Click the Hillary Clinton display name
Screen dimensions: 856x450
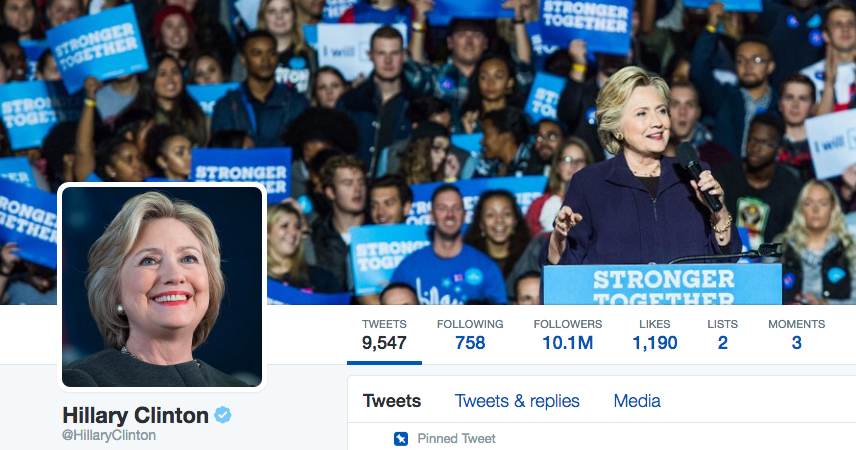(x=135, y=416)
